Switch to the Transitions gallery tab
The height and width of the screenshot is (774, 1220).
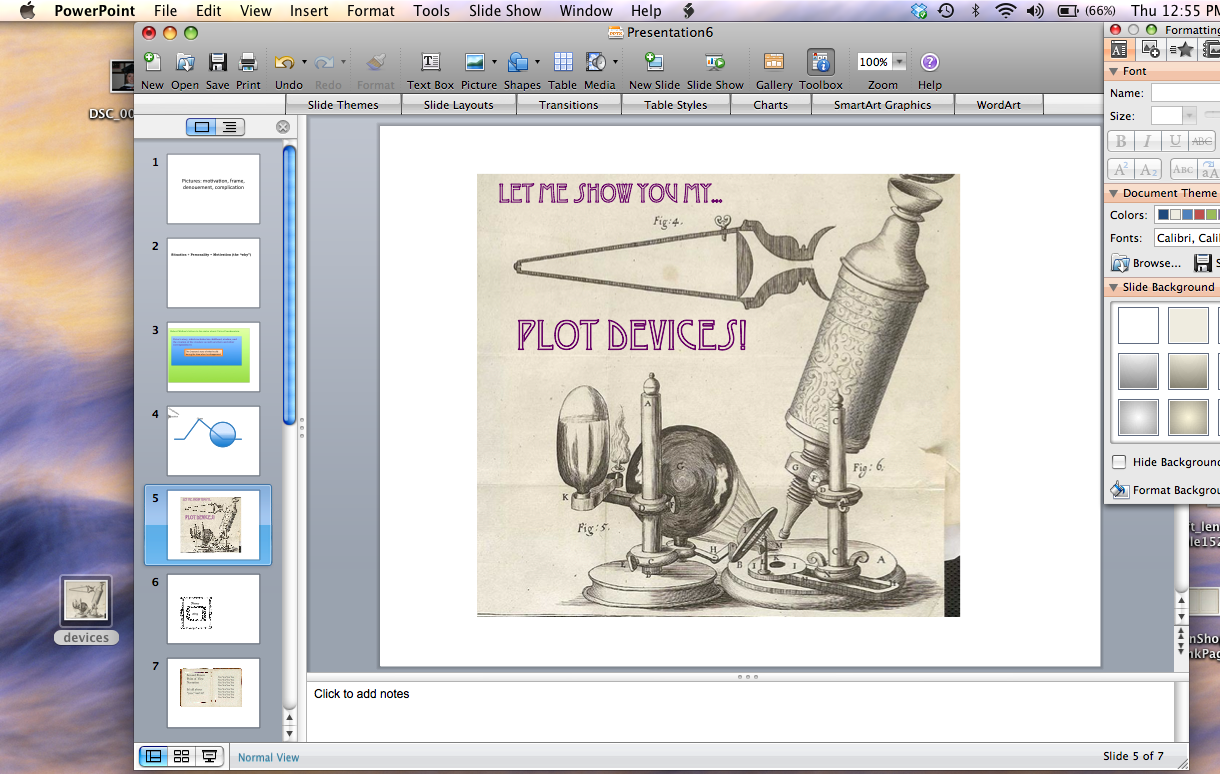pos(569,104)
